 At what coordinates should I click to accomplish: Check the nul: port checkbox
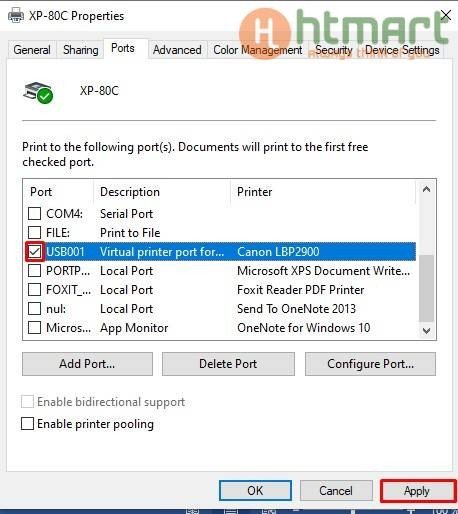[x=34, y=309]
